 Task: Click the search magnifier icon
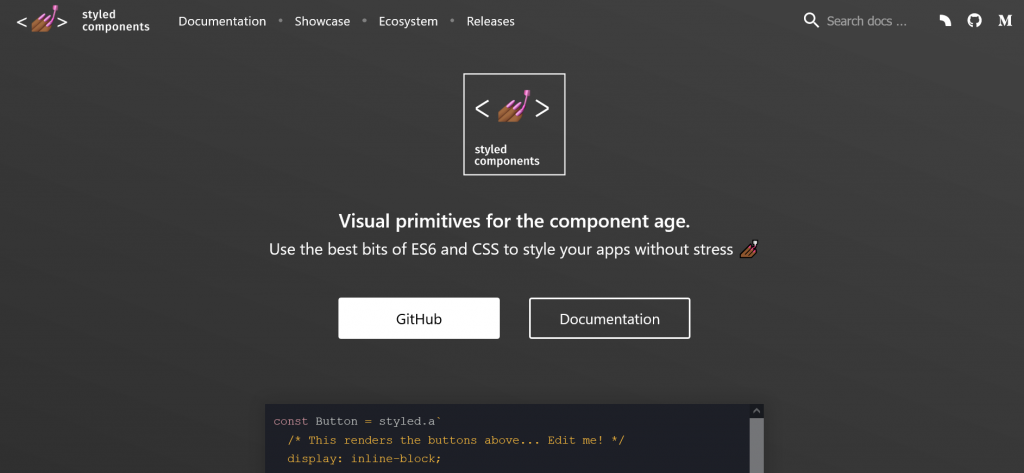click(811, 20)
